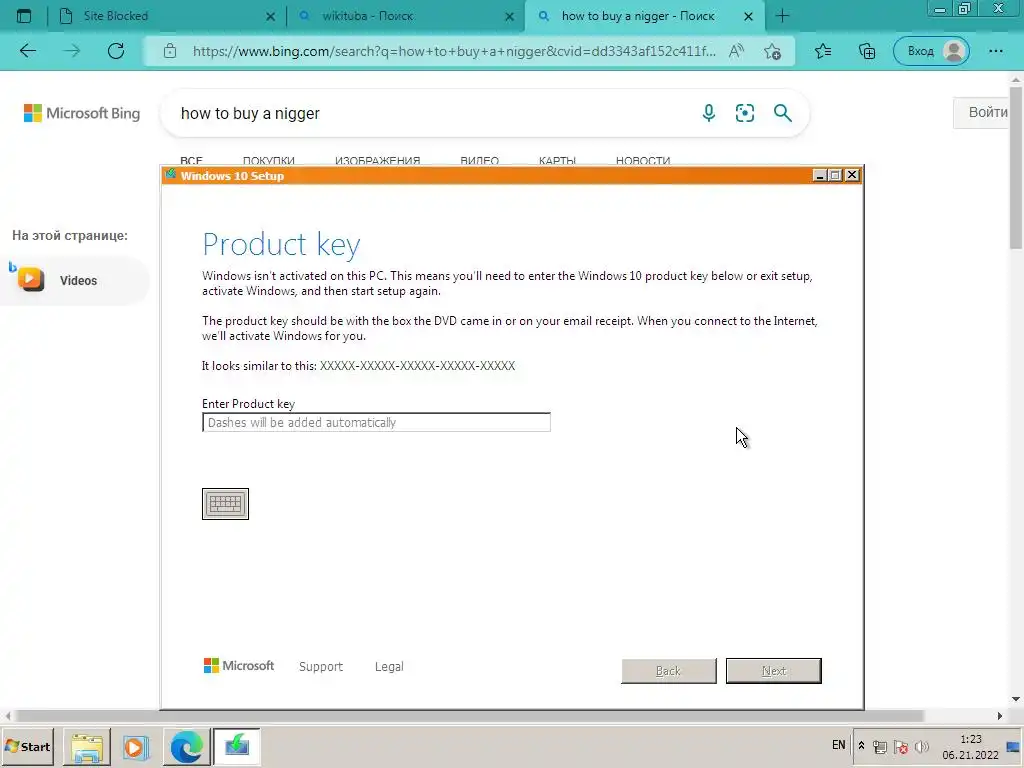Screen dimensions: 1024x768
Task: Click the Microsoft Bing logo
Action: click(x=82, y=113)
